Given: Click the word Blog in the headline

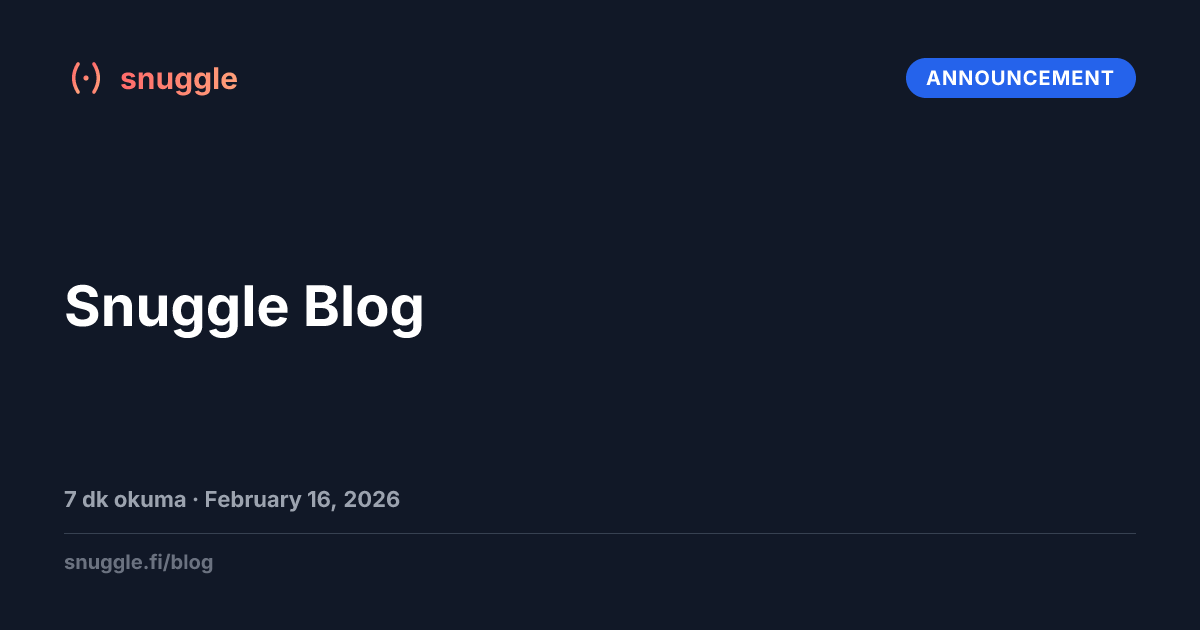Looking at the screenshot, I should click(x=363, y=306).
